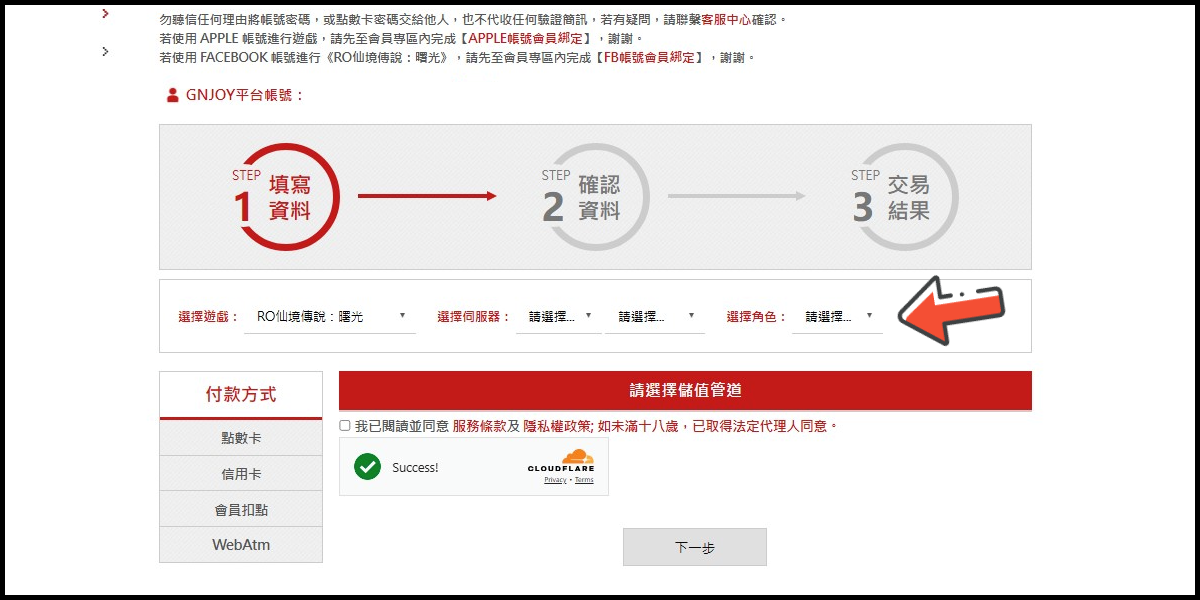Click the green Success checkmark icon
The width and height of the screenshot is (1200, 600).
367,467
